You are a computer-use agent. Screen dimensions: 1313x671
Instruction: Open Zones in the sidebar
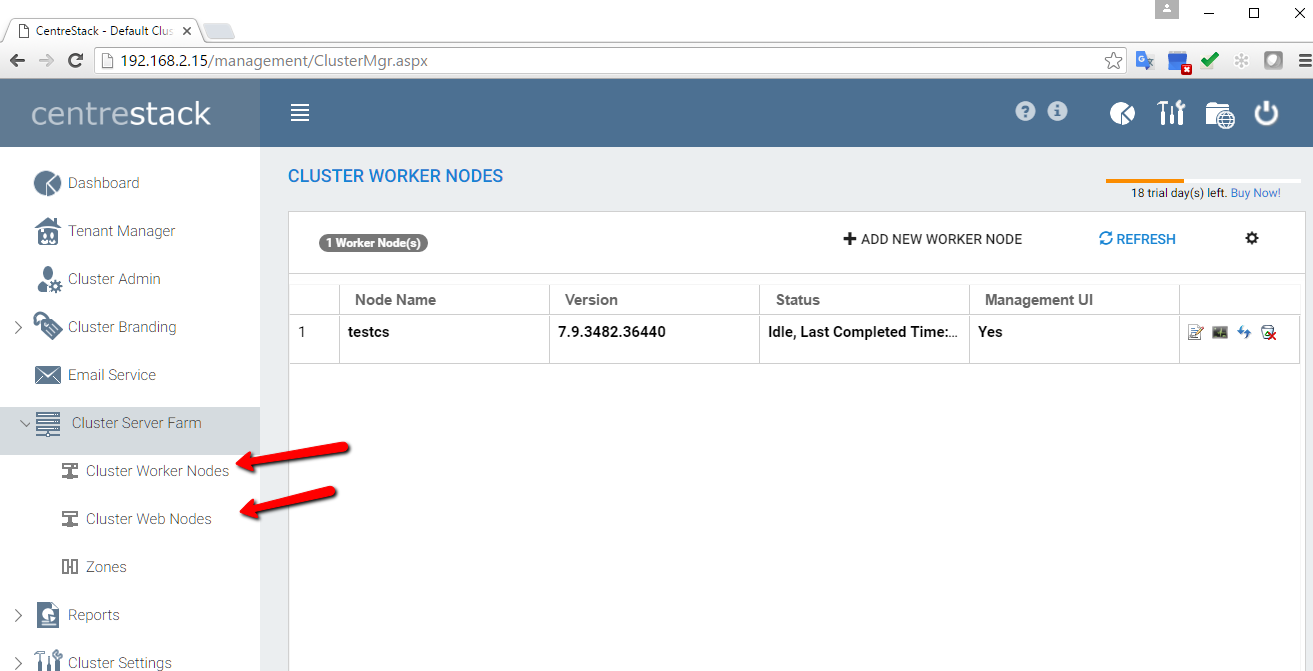[x=106, y=567]
